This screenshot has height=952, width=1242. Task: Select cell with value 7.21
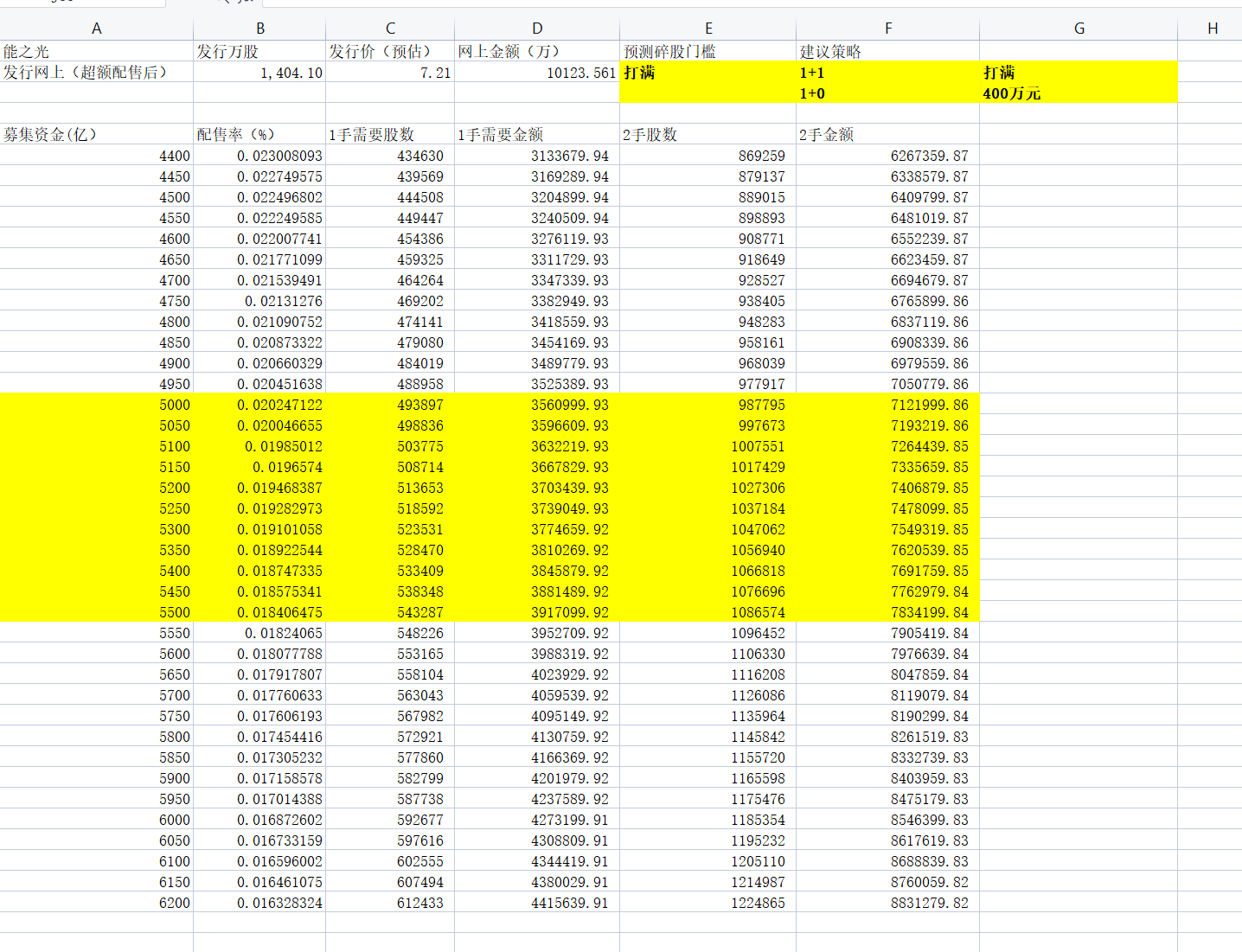[x=390, y=72]
